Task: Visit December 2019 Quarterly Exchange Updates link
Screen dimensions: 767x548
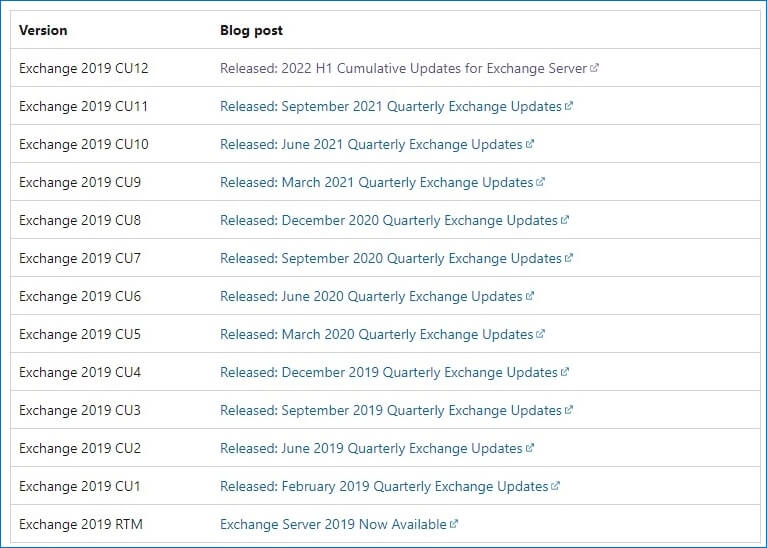Action: click(x=388, y=372)
